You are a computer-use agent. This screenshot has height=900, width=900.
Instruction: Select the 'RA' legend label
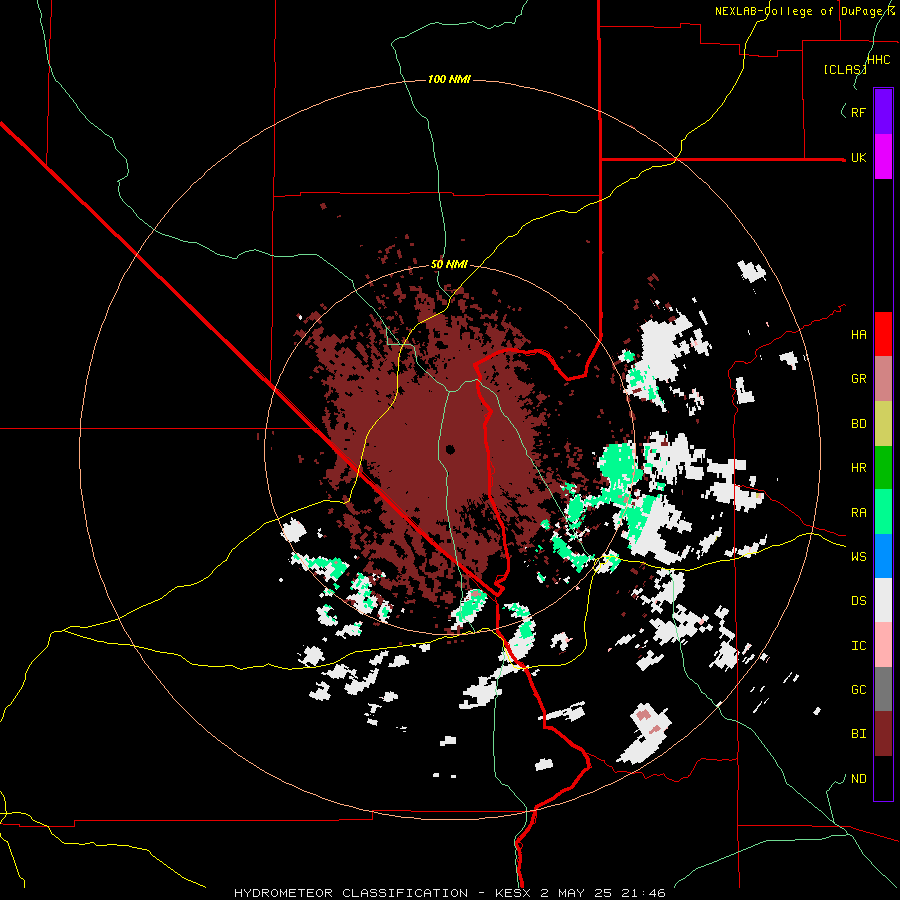(858, 513)
